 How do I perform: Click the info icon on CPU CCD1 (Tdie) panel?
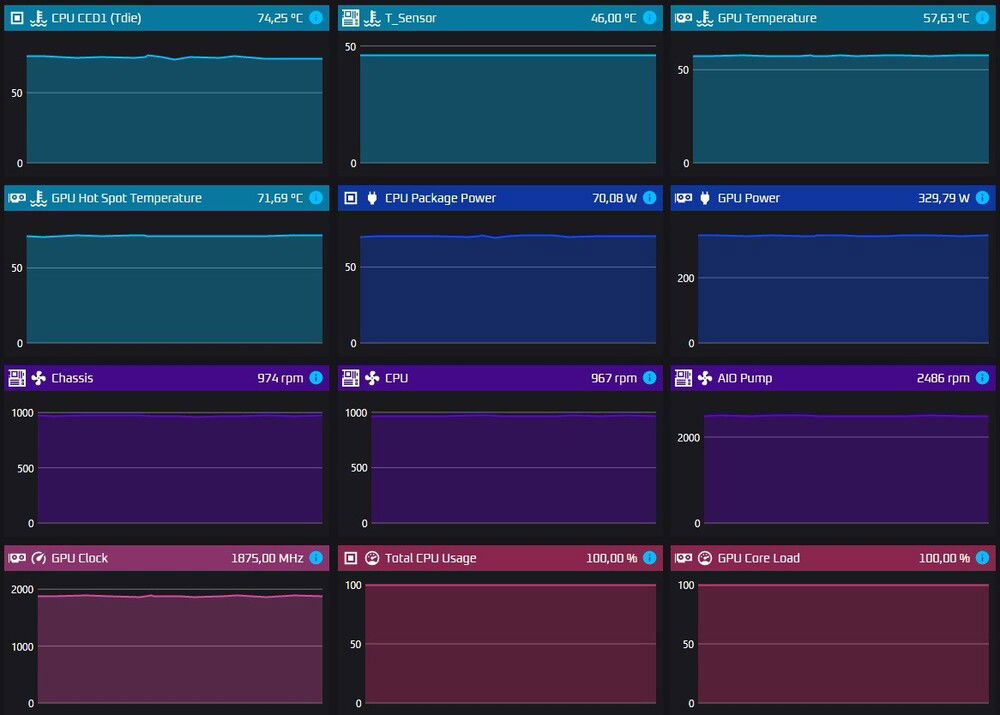[316, 18]
